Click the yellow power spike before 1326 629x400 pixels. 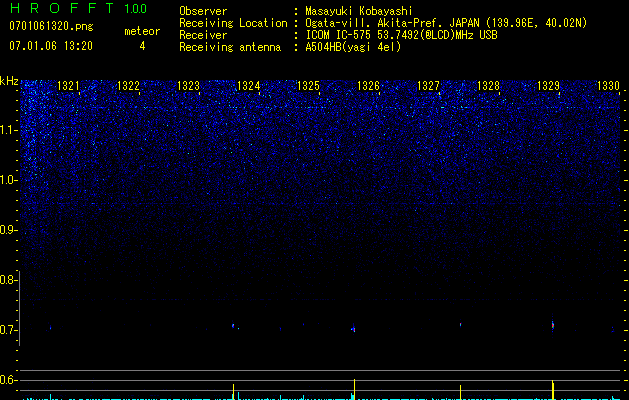[354, 389]
